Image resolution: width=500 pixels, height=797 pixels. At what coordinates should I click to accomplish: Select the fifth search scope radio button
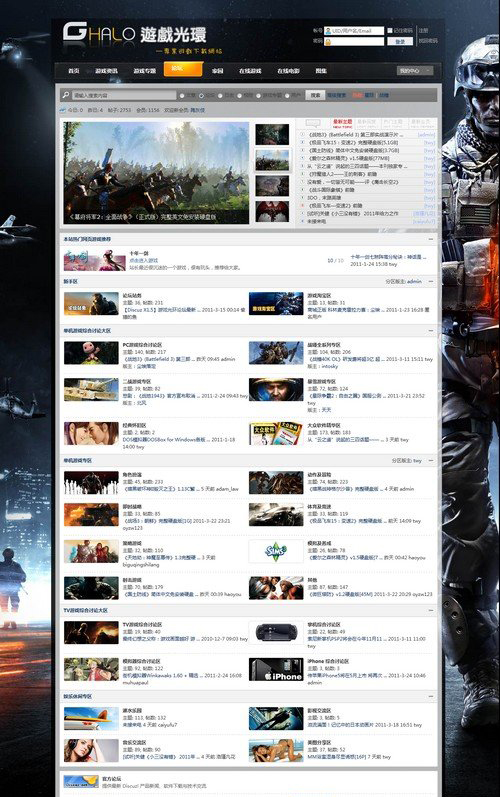(258, 96)
